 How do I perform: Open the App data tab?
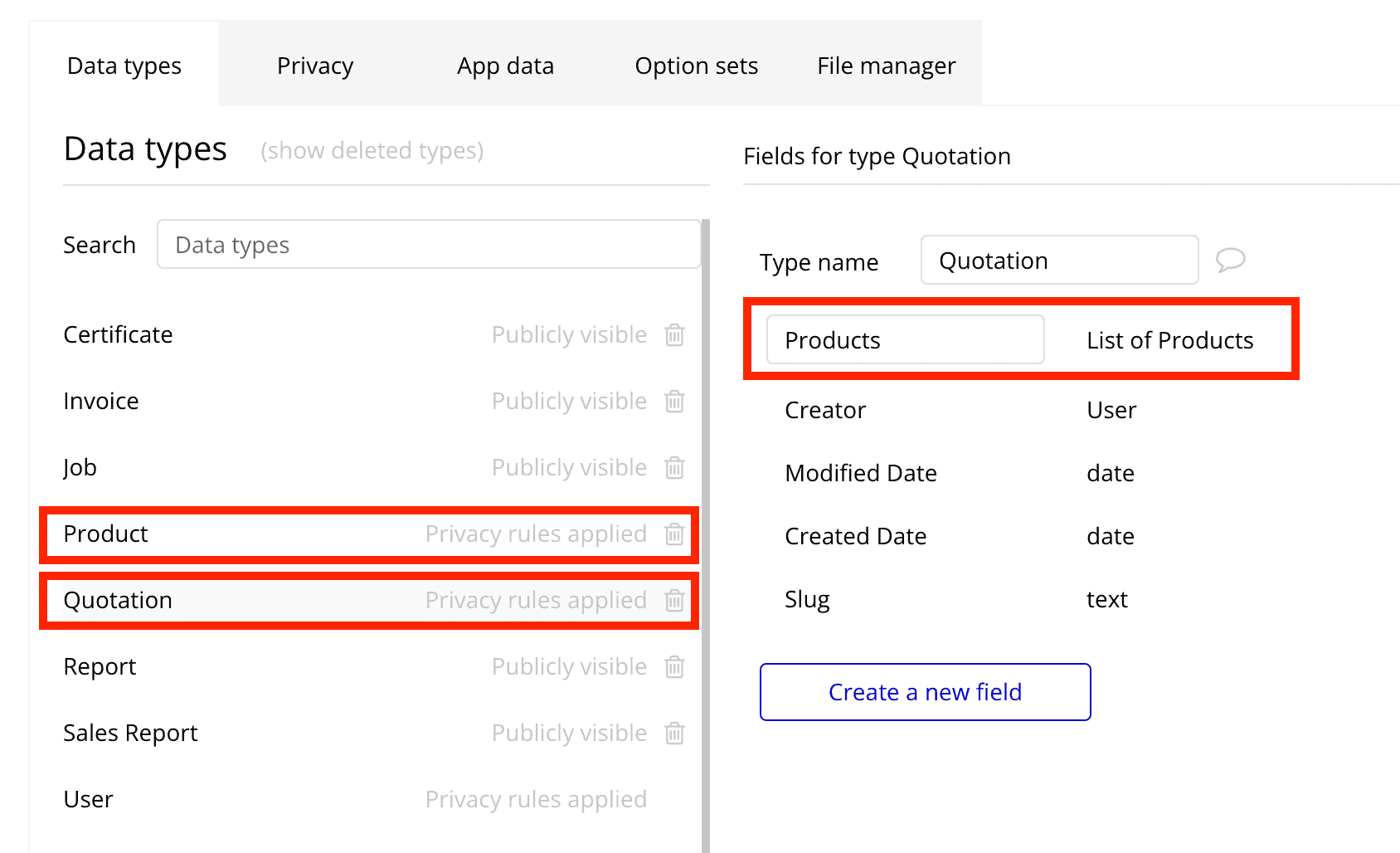coord(505,66)
